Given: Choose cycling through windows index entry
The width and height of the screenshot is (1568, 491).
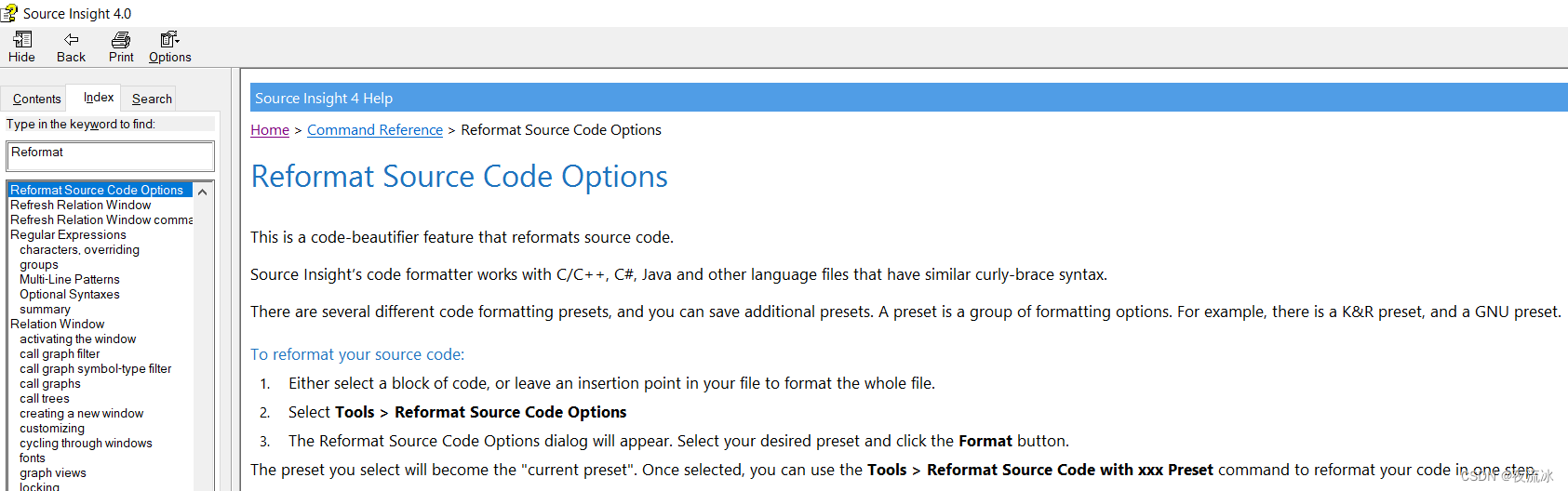Looking at the screenshot, I should coord(86,443).
